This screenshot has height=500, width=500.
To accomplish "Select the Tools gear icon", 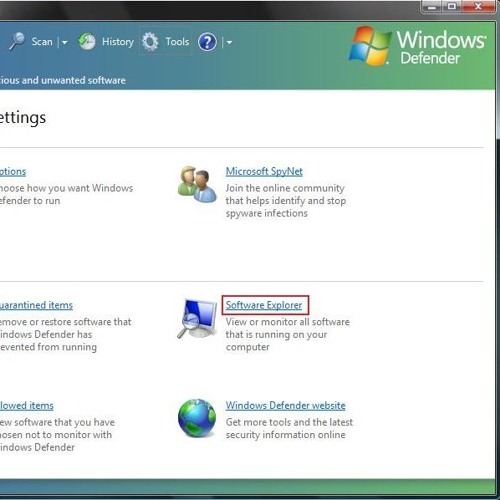I will (150, 42).
